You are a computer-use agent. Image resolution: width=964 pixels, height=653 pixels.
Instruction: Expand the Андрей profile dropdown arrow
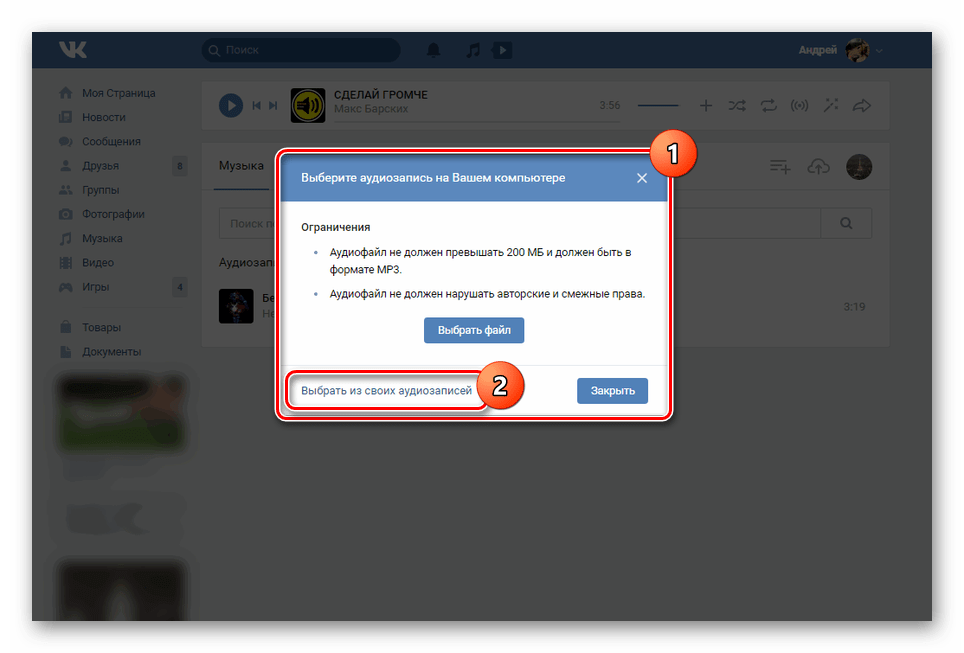(x=879, y=50)
